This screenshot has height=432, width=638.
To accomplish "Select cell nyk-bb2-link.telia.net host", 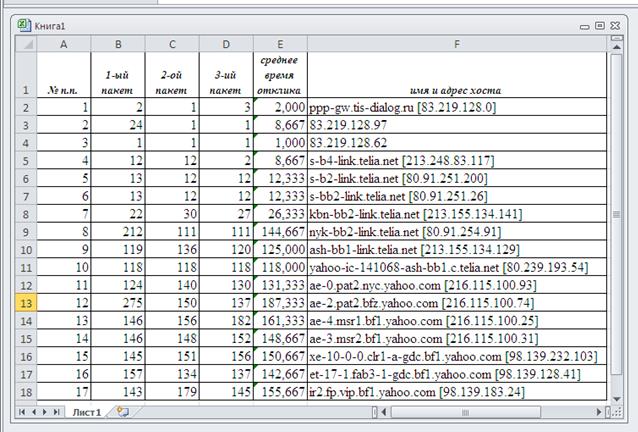I will tap(457, 231).
